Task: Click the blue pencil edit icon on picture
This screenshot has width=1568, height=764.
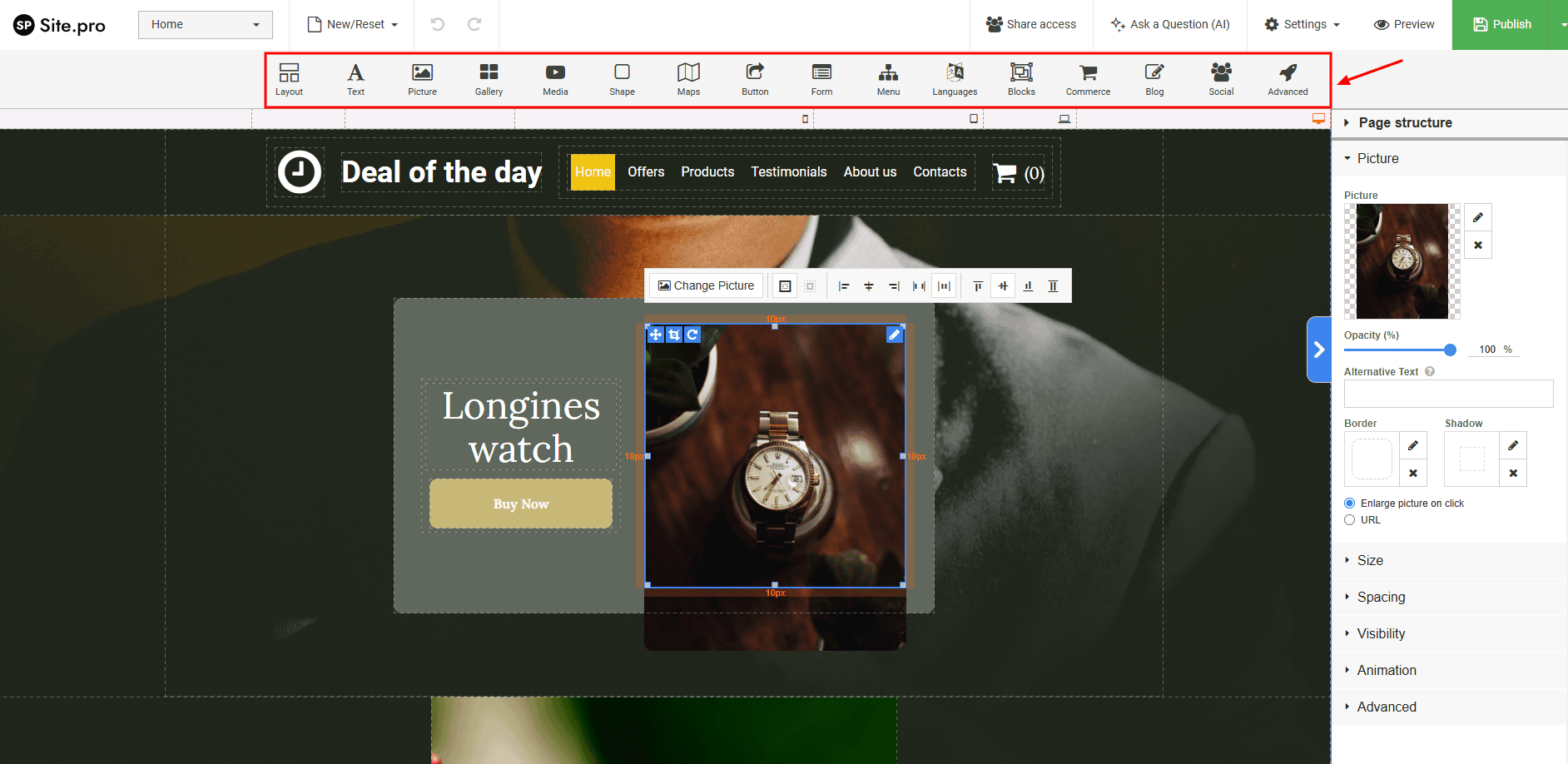Action: tap(894, 335)
